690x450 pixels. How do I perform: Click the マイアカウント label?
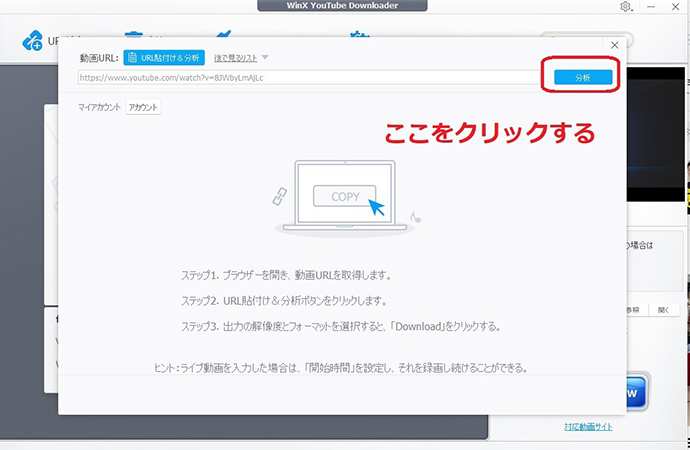[99, 107]
